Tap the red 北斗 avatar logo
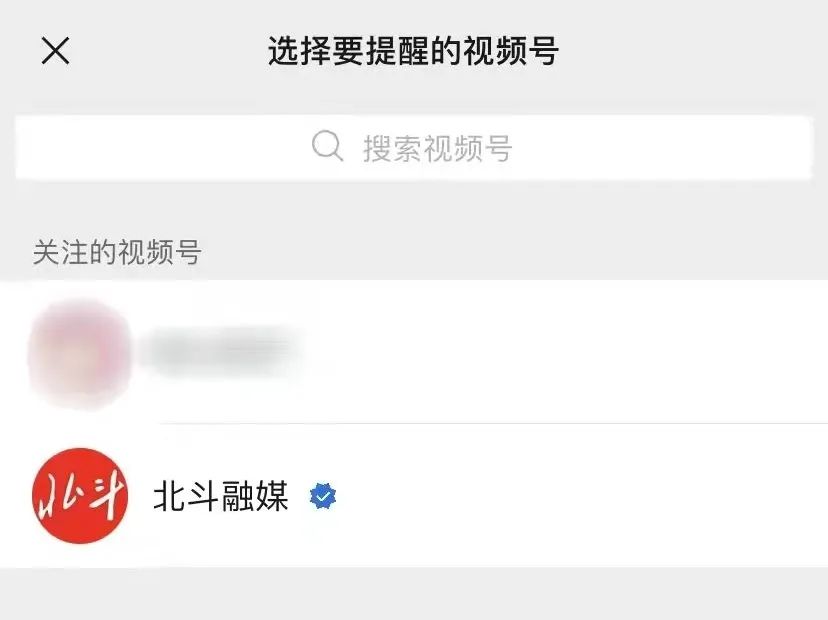 click(x=80, y=495)
